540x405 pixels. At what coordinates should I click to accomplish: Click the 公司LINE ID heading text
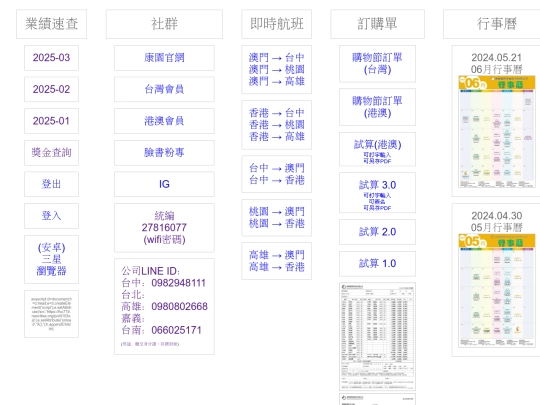pos(150,271)
